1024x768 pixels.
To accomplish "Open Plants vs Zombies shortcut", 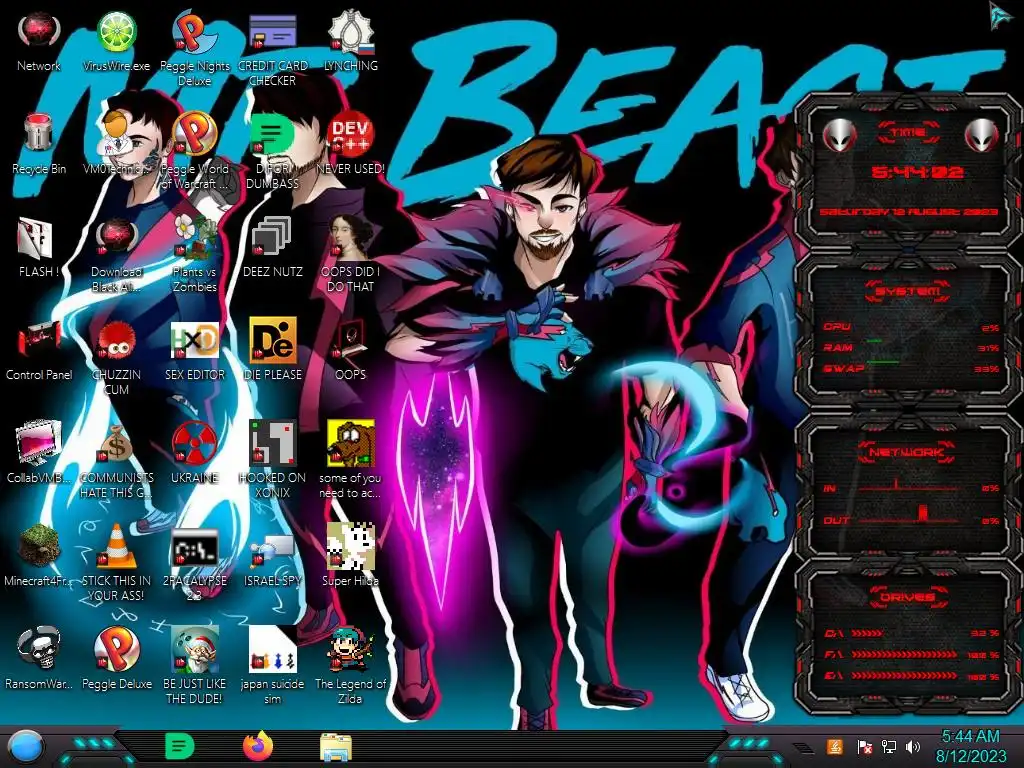I will click(195, 236).
